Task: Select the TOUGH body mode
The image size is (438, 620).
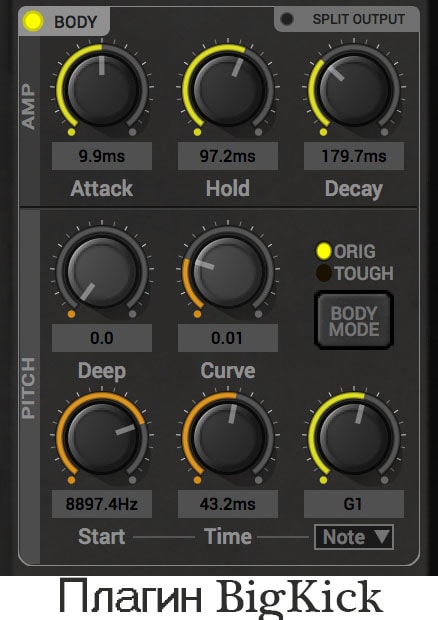Action: [x=323, y=273]
